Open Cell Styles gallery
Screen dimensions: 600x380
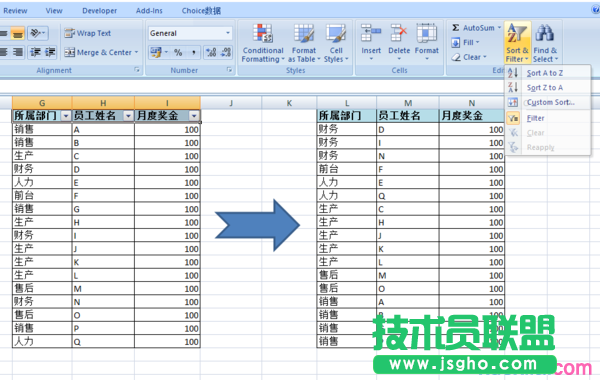(x=336, y=43)
